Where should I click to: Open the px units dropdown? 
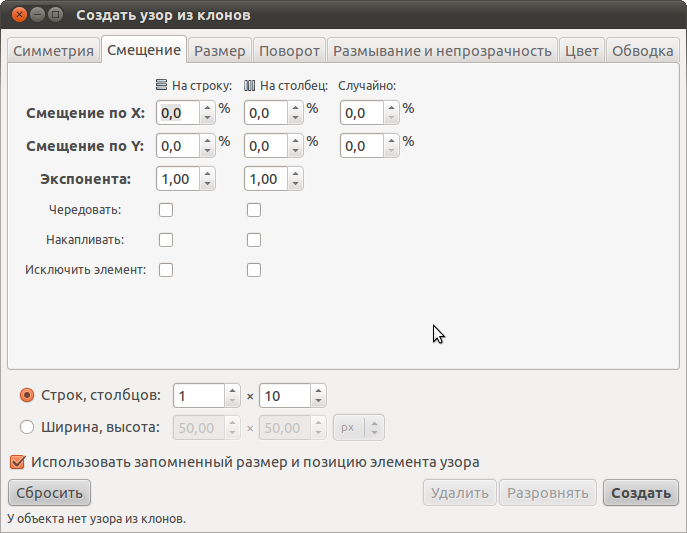[x=358, y=427]
